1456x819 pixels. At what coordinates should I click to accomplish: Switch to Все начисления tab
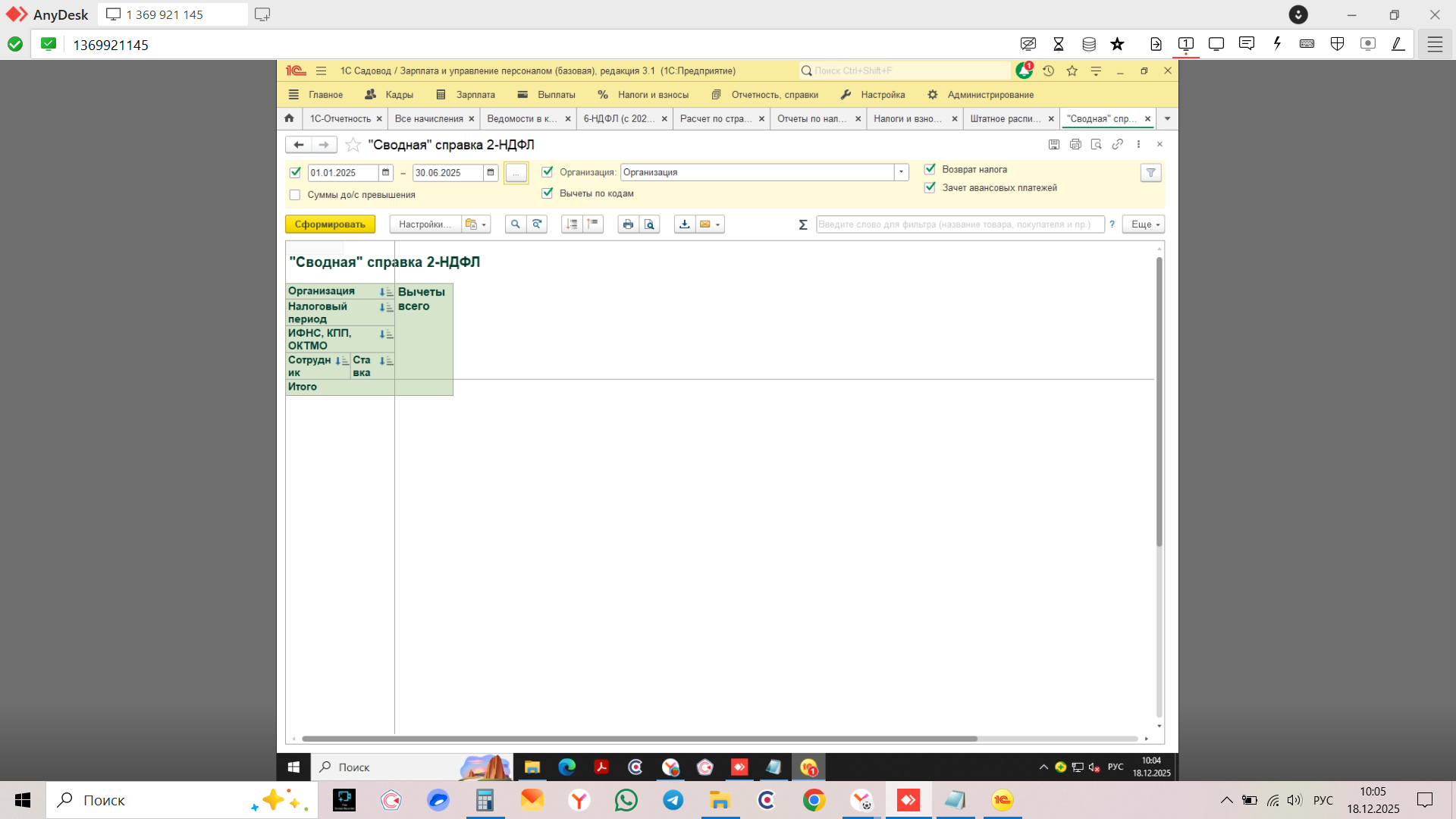(x=428, y=119)
